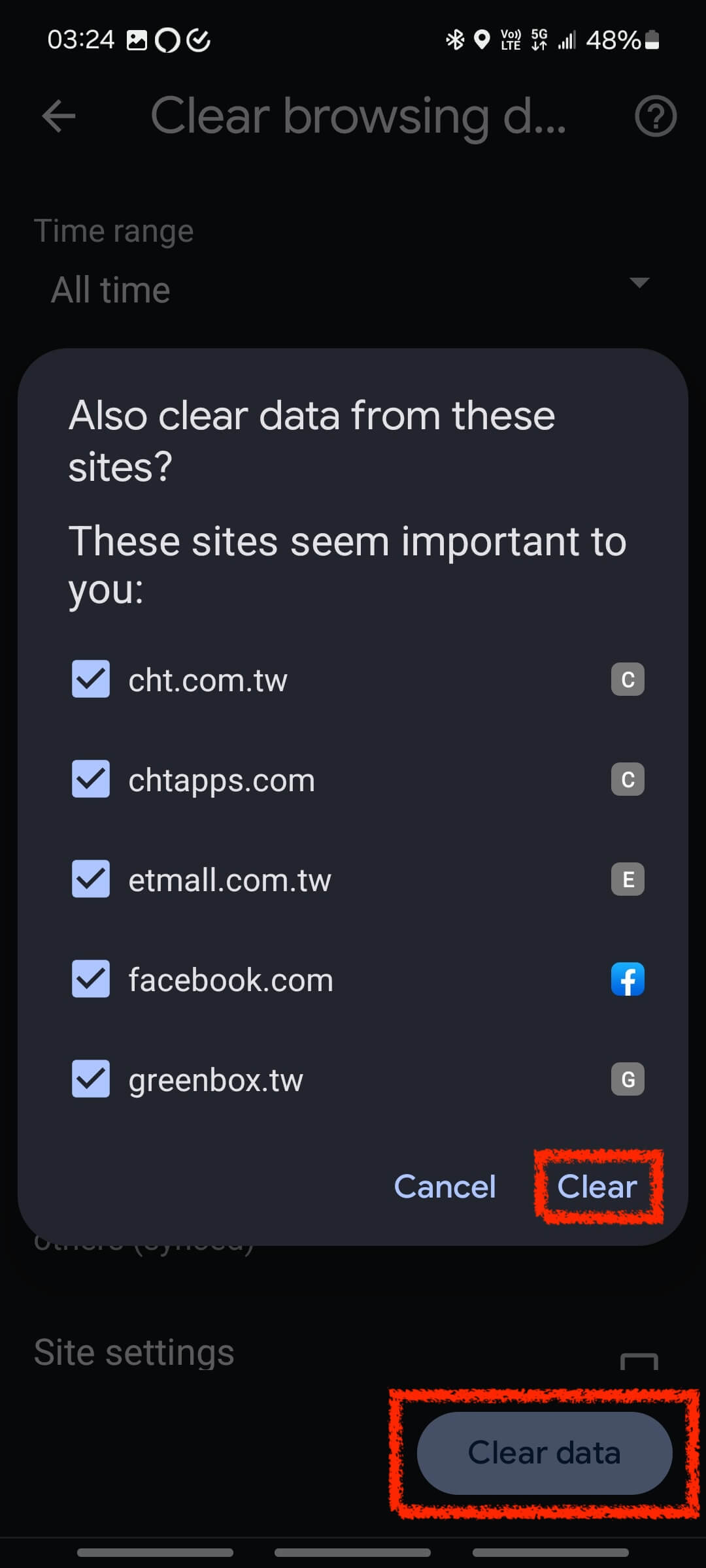Tap the cht.com.tw site letter icon
706x1568 pixels.
click(x=628, y=679)
